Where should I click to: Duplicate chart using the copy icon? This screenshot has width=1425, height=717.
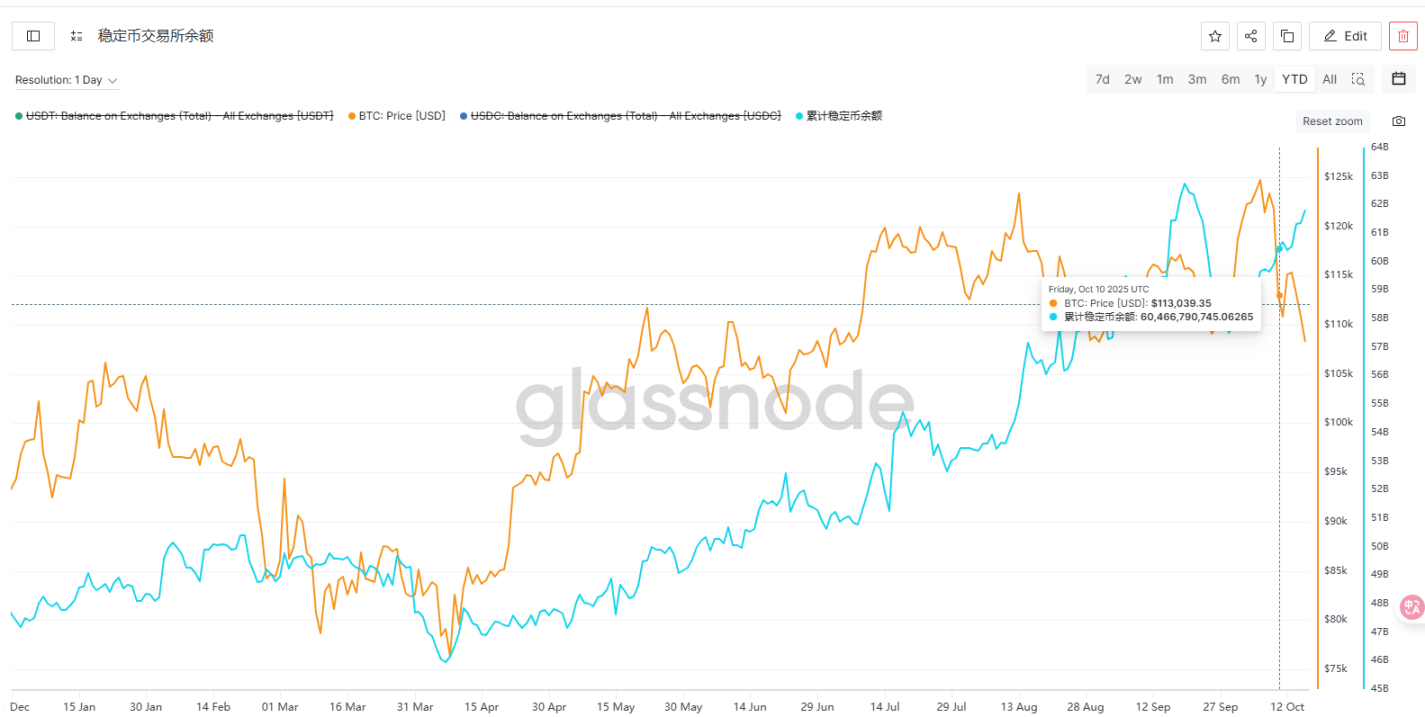click(1287, 36)
